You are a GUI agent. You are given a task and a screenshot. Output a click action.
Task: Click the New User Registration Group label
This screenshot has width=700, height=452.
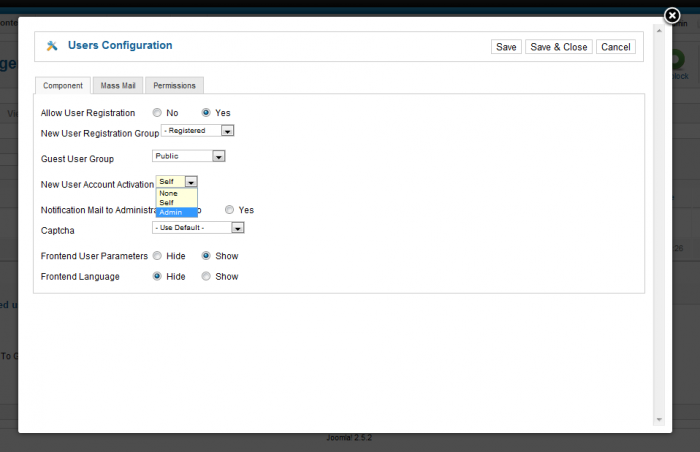pyautogui.click(x=100, y=134)
